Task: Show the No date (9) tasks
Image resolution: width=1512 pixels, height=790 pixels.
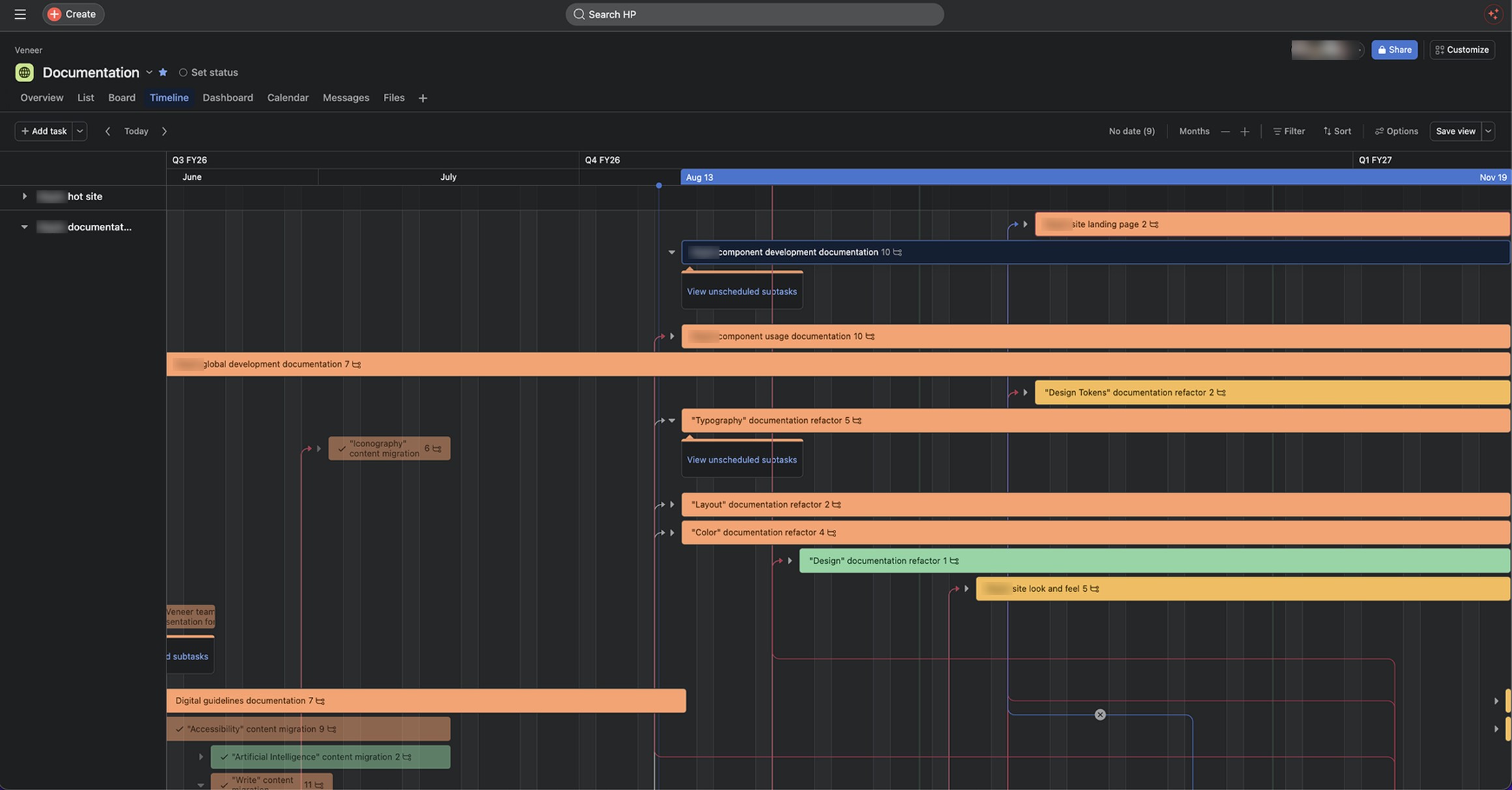Action: (1131, 131)
